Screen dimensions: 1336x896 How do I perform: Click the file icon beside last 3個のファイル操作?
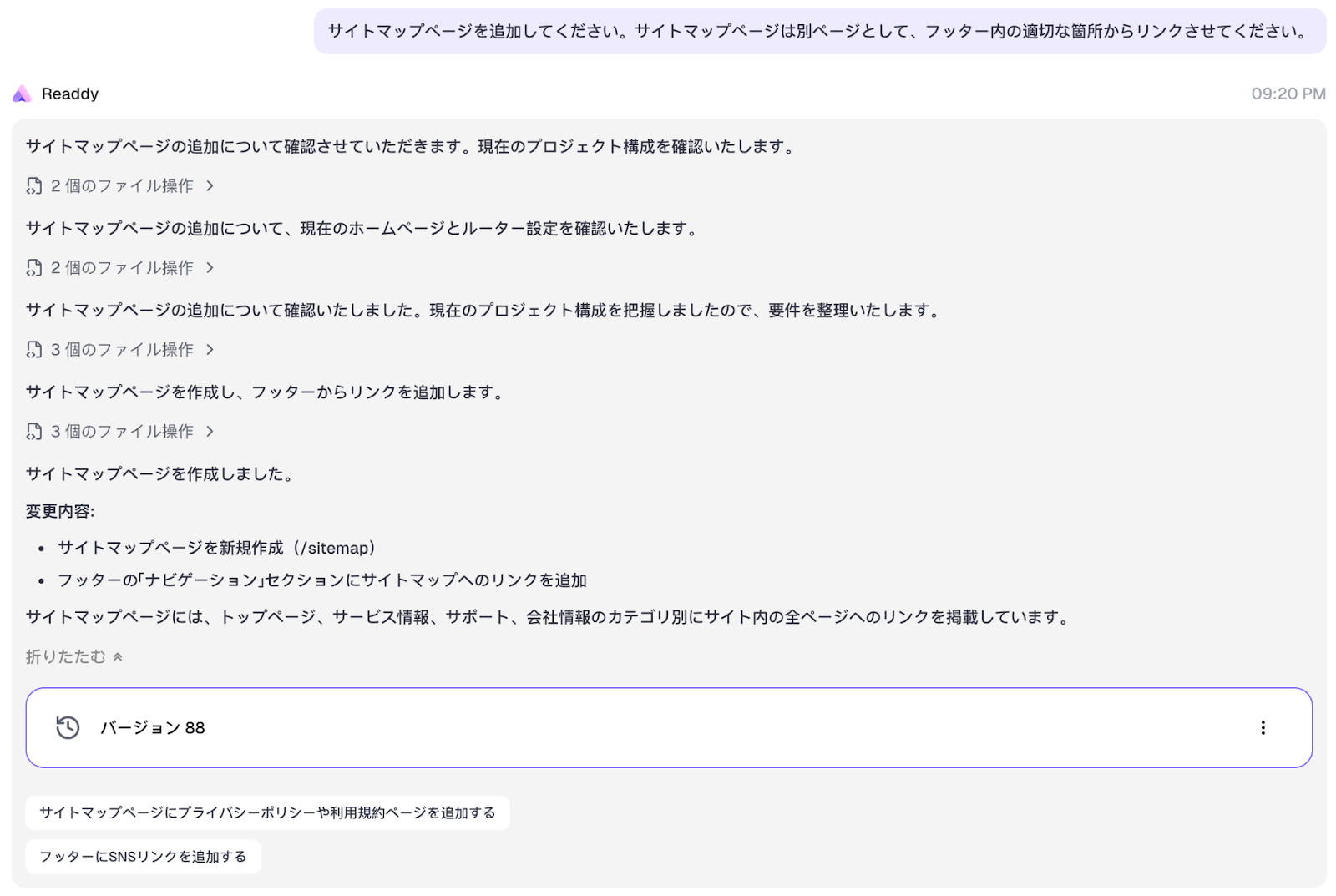33,431
